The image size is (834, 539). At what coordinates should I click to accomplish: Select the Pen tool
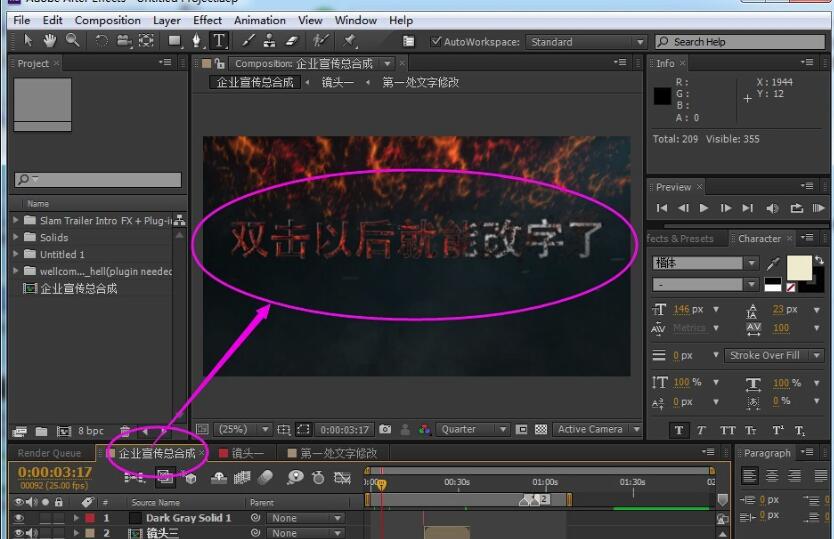pyautogui.click(x=196, y=41)
